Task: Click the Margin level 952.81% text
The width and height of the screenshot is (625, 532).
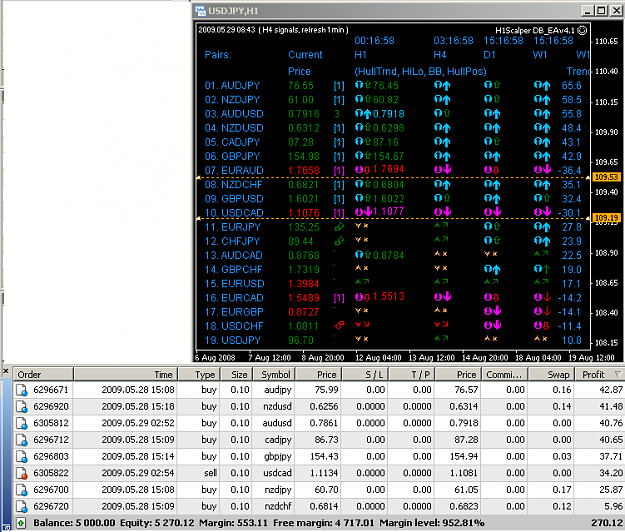Action: pos(432,523)
